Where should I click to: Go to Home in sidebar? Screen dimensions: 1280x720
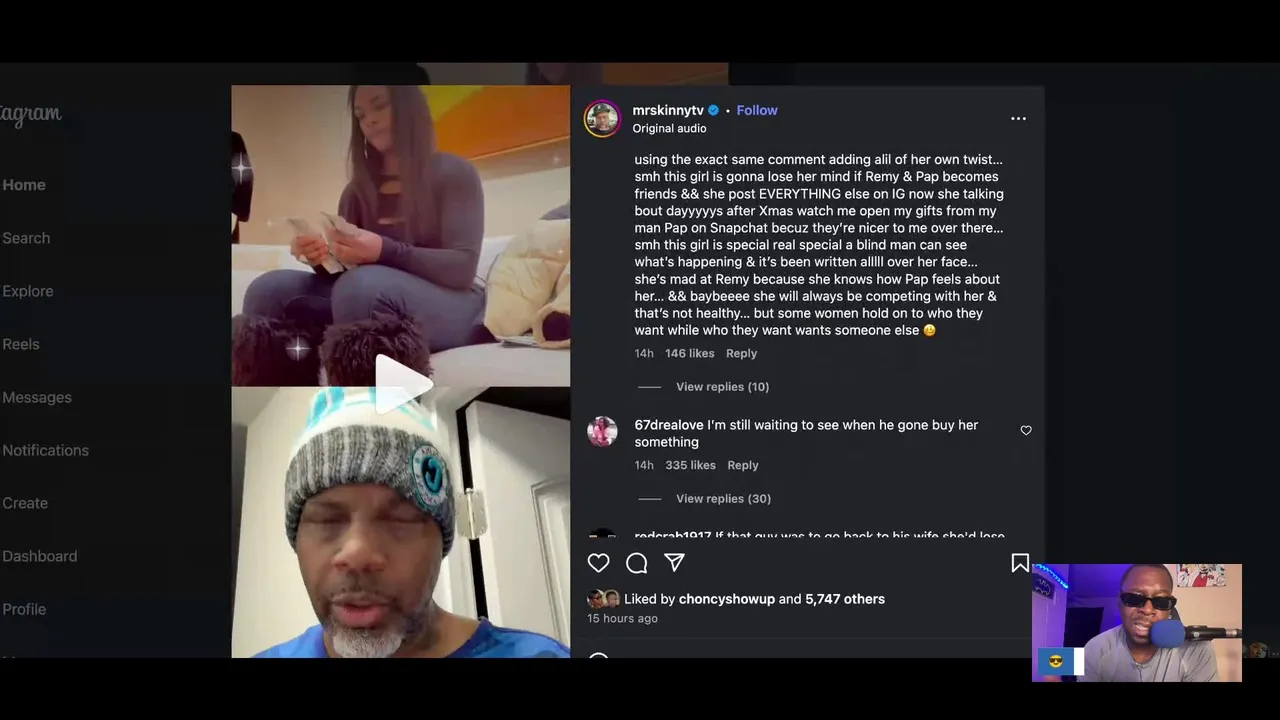pos(24,185)
